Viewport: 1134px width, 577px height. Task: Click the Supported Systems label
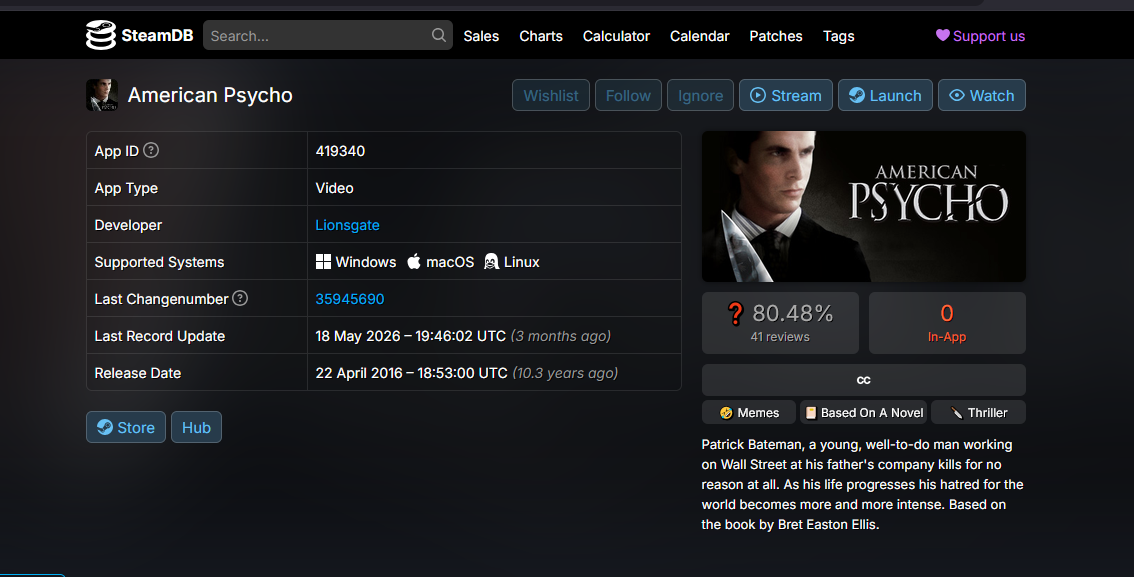[159, 262]
